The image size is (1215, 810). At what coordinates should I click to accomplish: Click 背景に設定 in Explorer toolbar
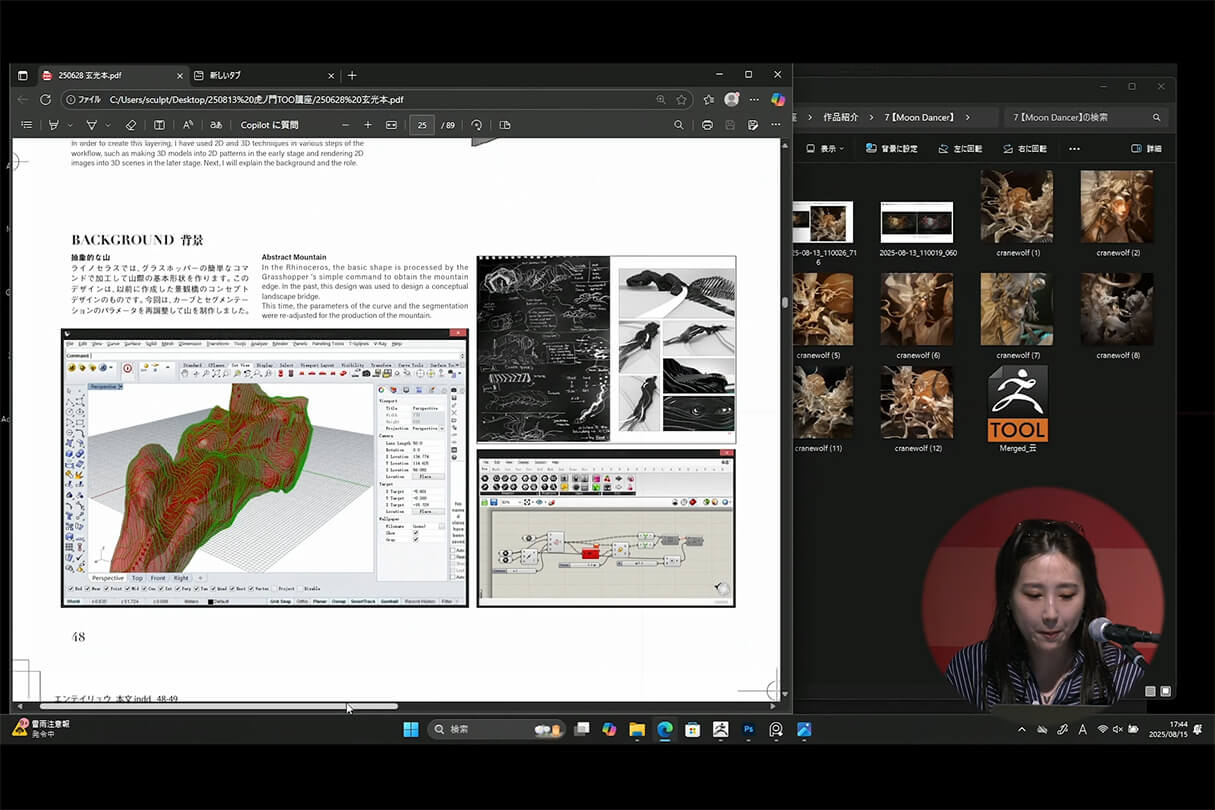tap(891, 148)
